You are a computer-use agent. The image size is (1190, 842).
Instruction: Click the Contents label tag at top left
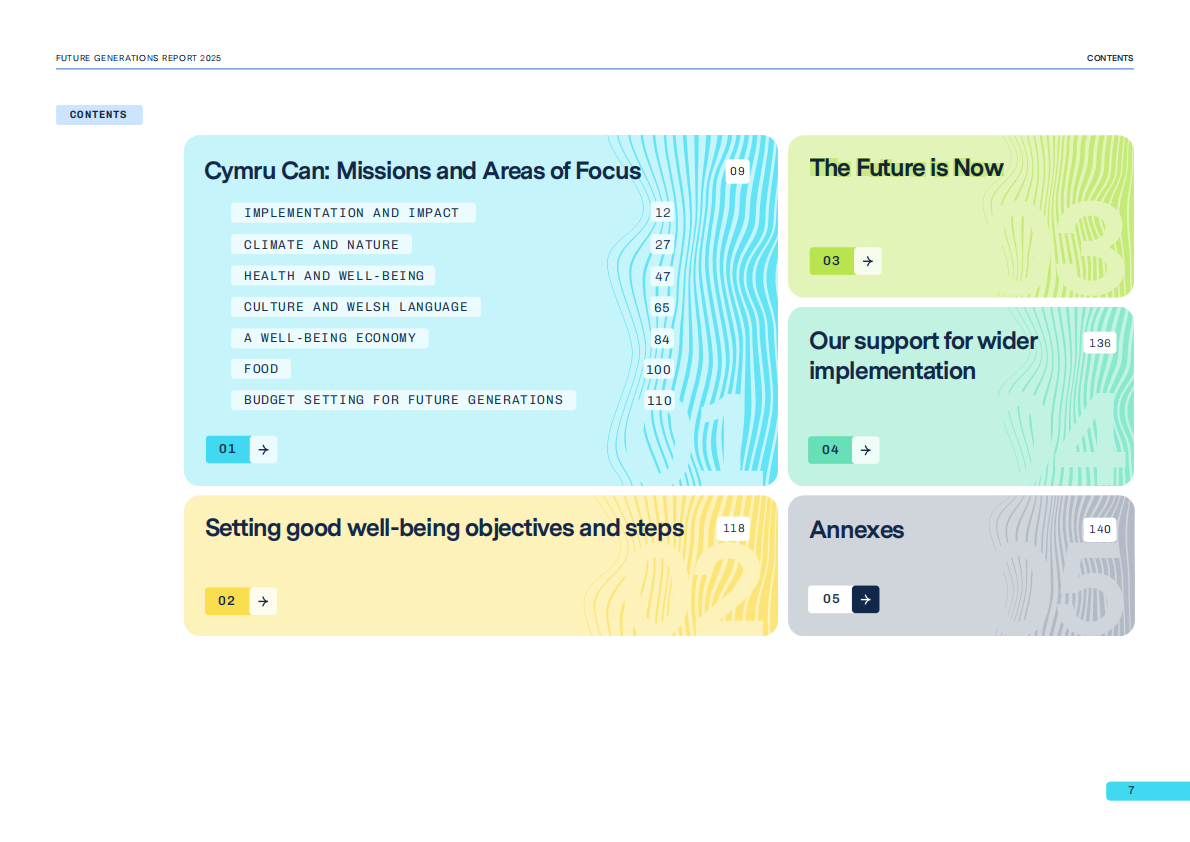[x=99, y=115]
